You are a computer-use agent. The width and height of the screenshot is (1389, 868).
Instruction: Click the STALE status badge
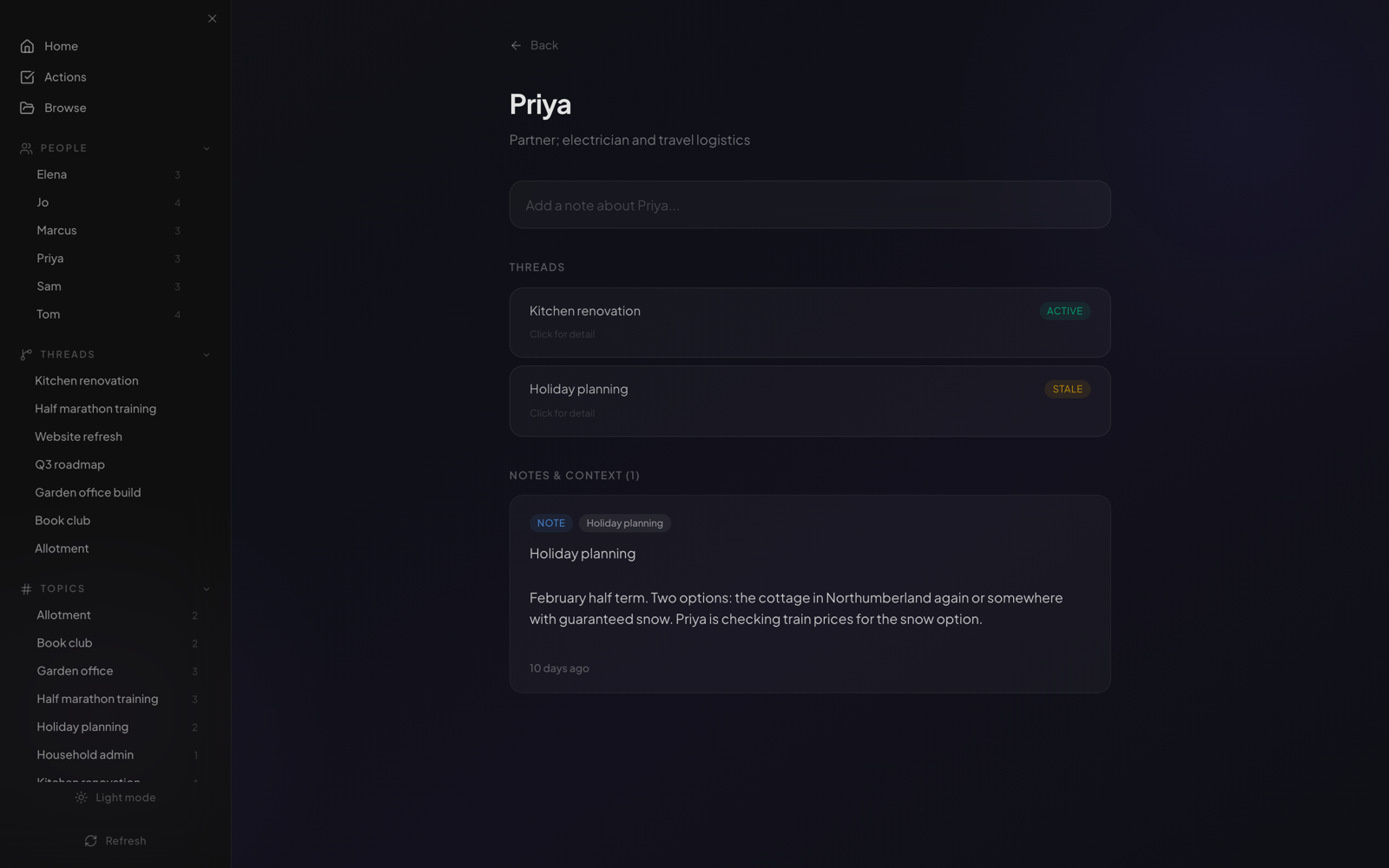click(1067, 389)
